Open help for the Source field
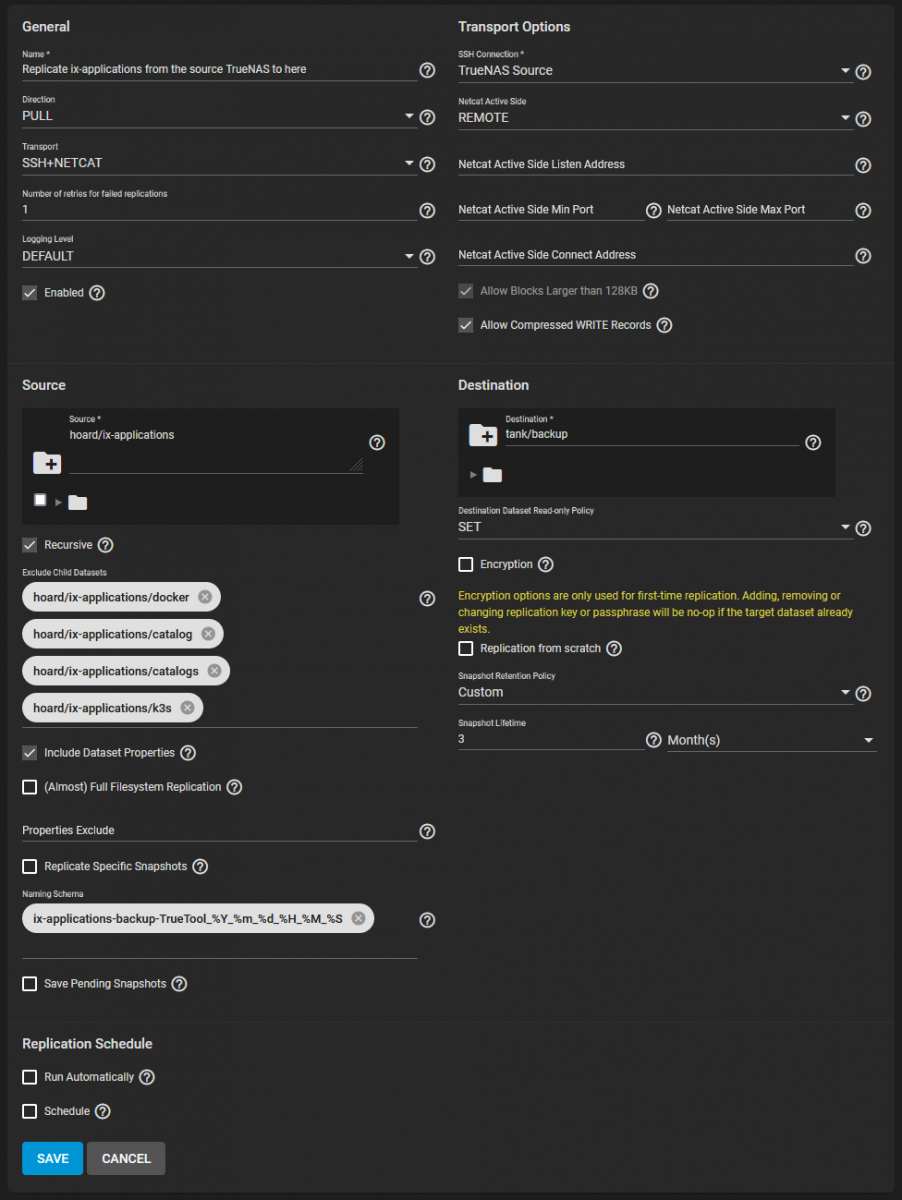 coord(377,442)
